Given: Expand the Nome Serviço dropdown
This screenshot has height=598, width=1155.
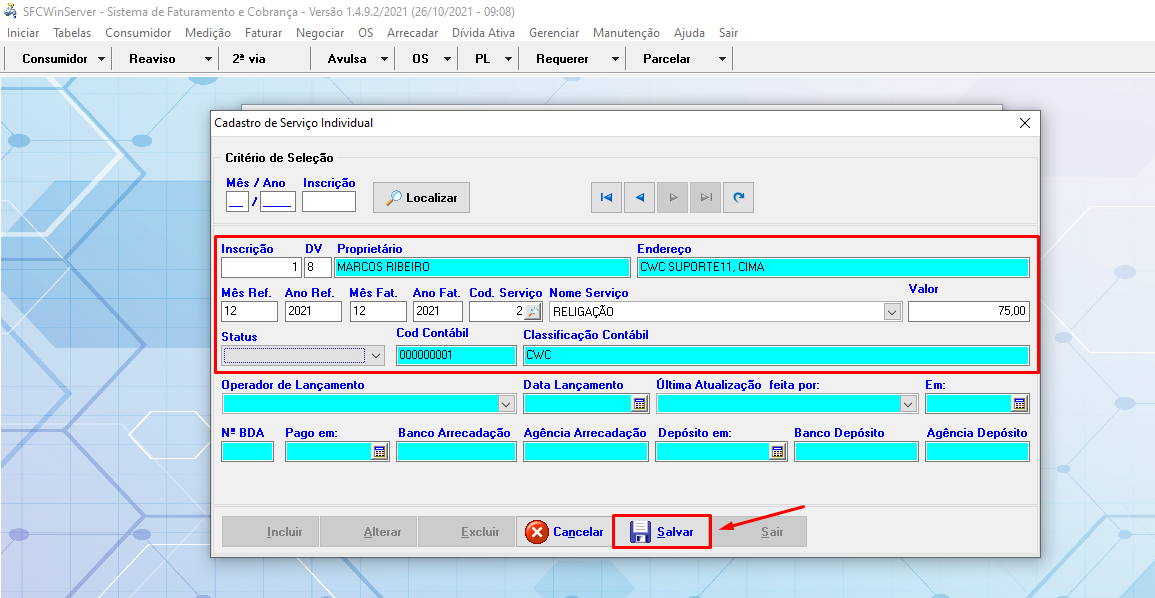Looking at the screenshot, I should pos(892,312).
